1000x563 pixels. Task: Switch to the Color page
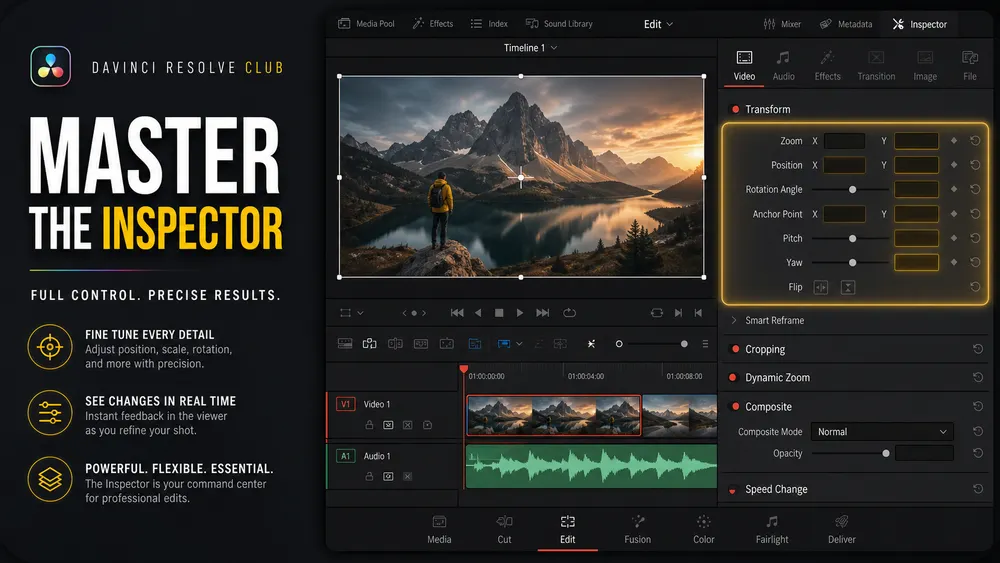[x=703, y=530]
